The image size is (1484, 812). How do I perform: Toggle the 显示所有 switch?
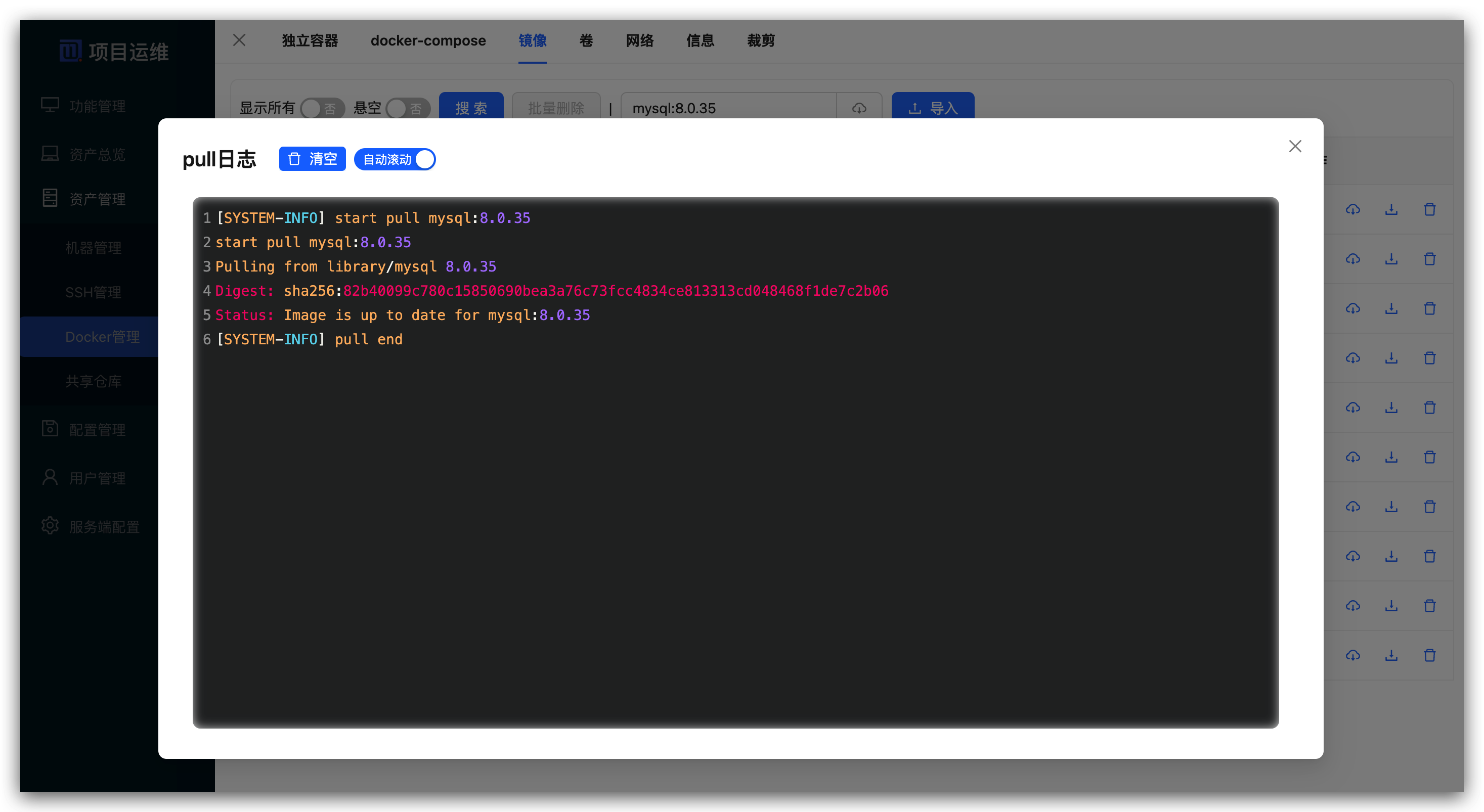coord(322,108)
